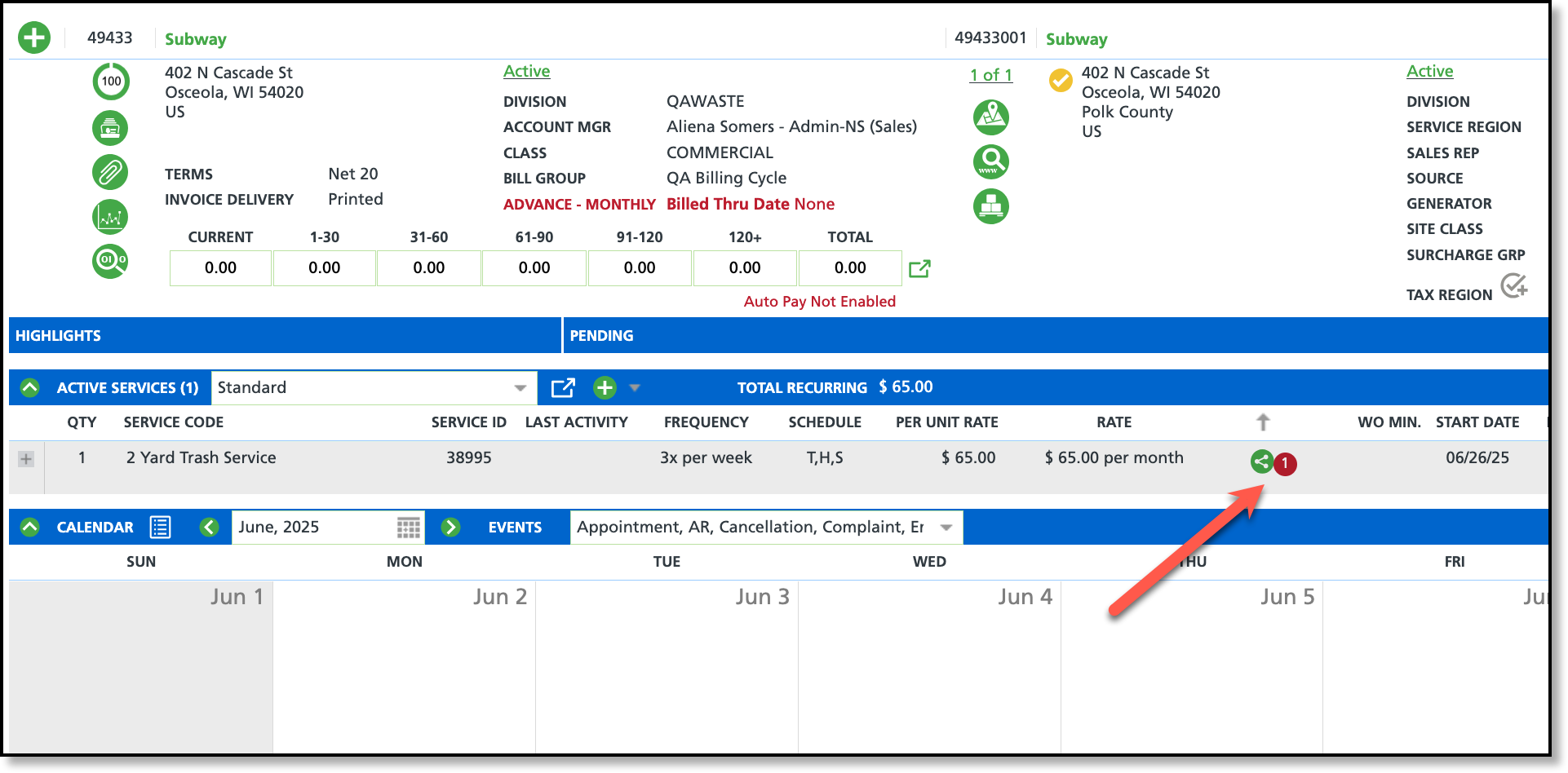Collapse the Calendar section
1568x773 pixels.
[x=30, y=528]
